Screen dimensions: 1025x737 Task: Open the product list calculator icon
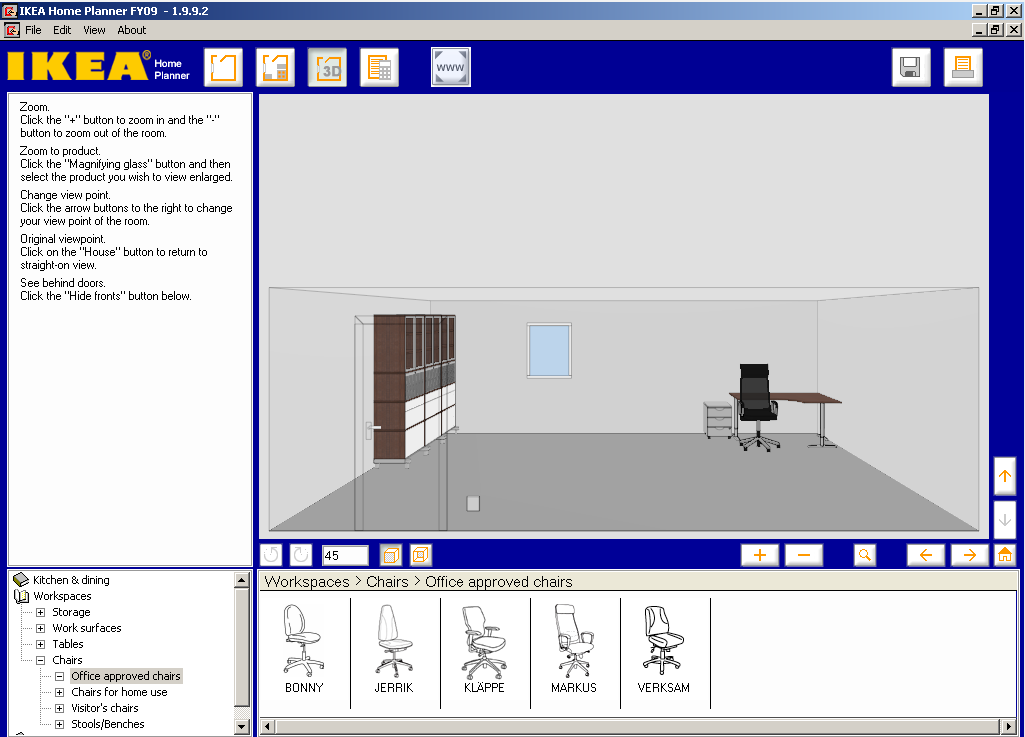[379, 67]
